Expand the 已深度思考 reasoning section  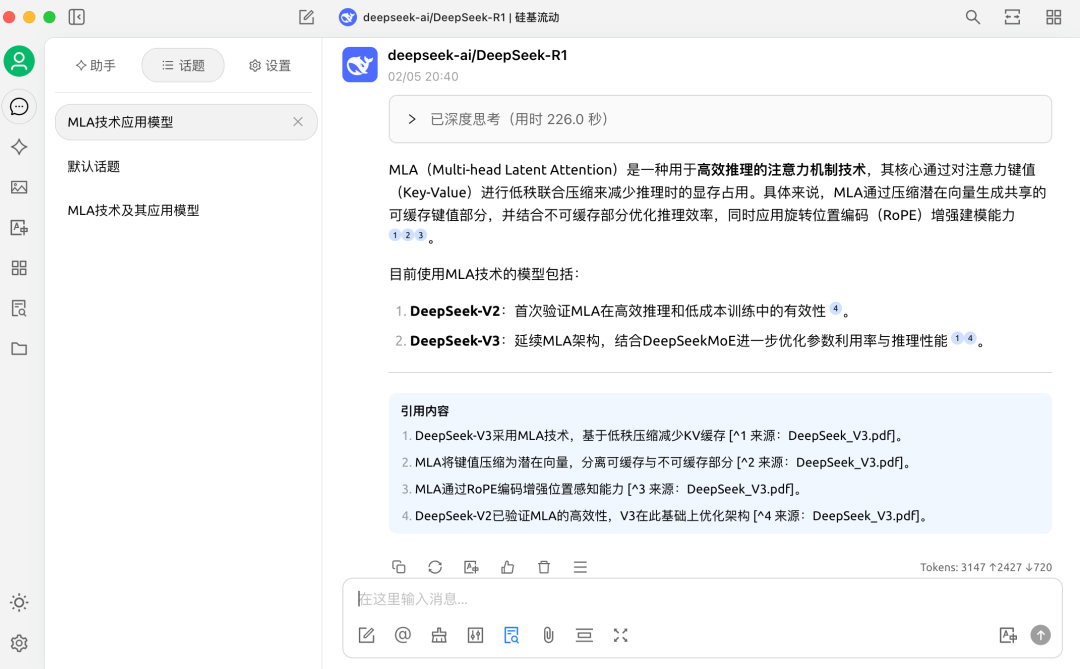pyautogui.click(x=720, y=119)
